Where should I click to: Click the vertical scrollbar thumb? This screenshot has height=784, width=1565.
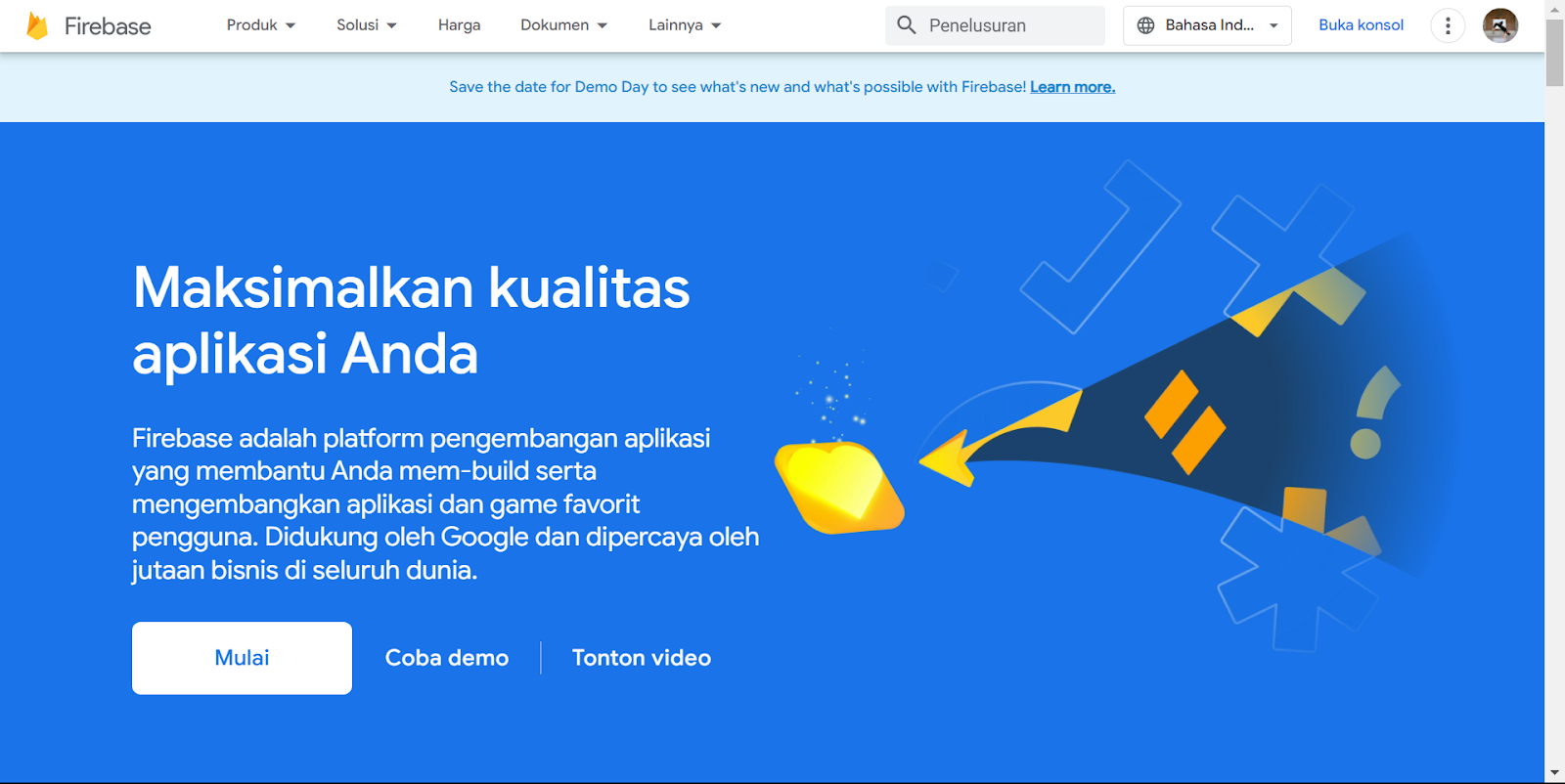point(1554,53)
